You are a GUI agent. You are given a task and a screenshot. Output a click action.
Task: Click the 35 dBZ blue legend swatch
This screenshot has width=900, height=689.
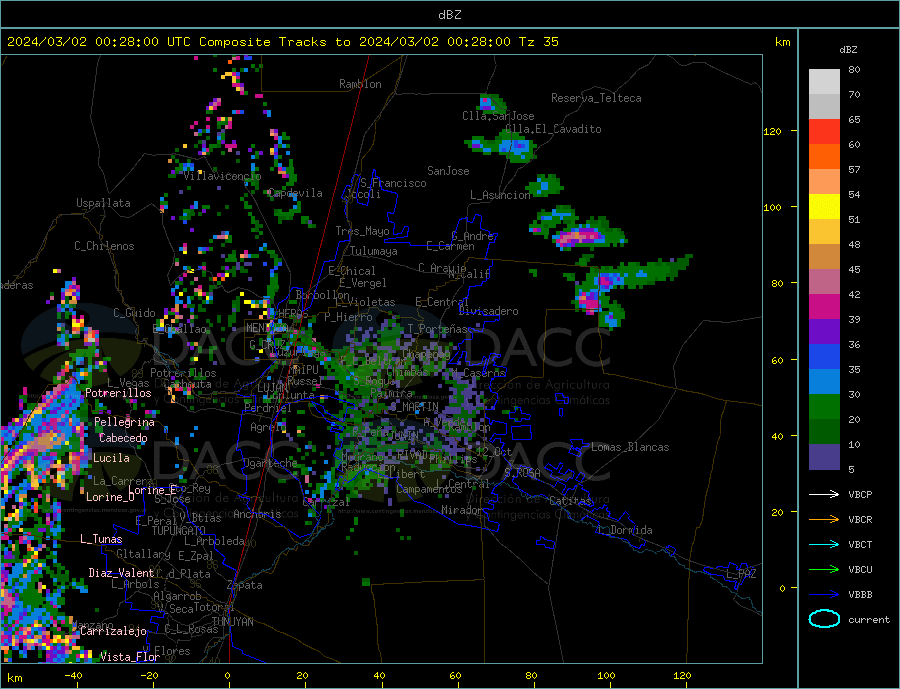point(824,357)
